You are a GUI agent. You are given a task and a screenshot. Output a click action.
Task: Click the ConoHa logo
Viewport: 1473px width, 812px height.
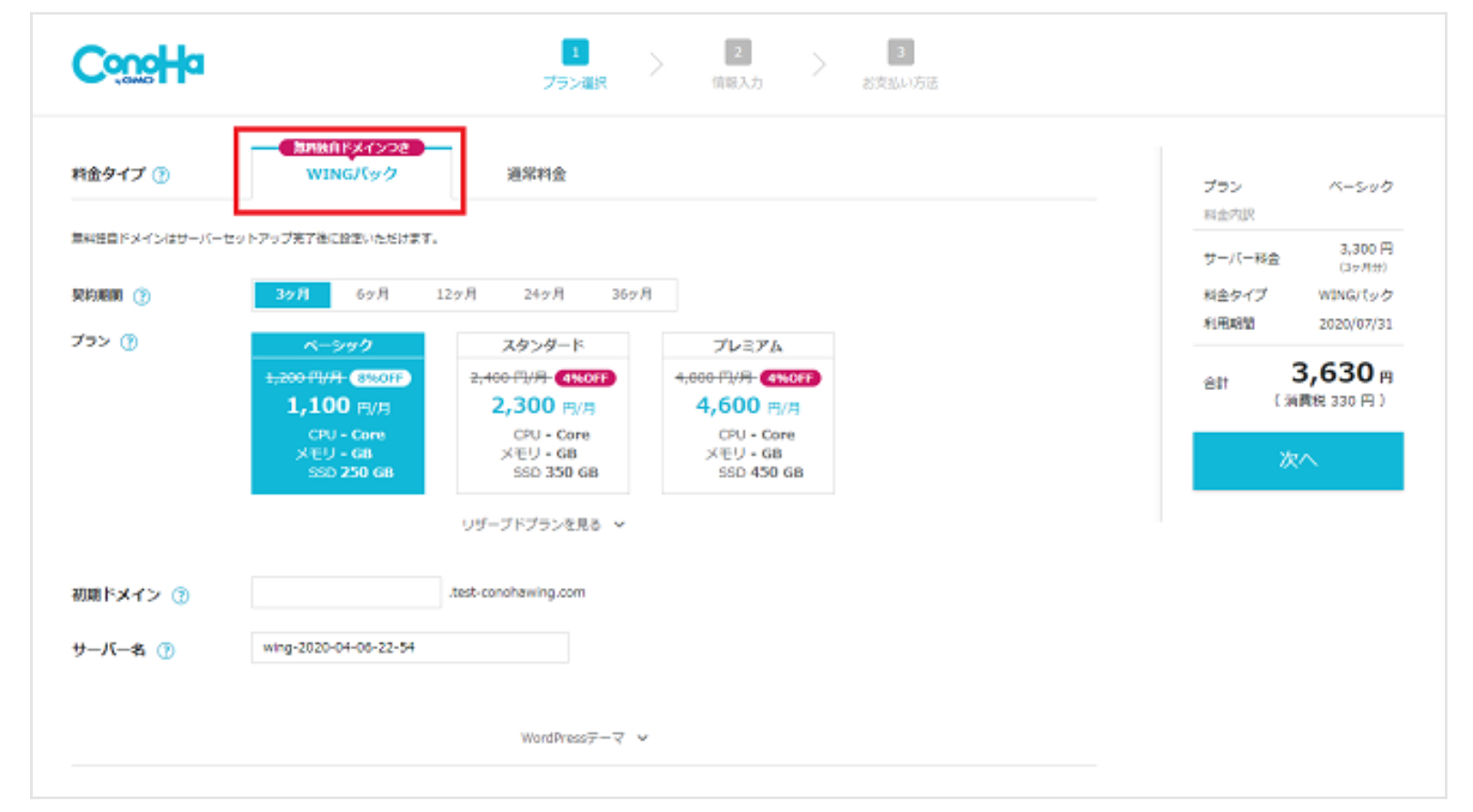(138, 65)
